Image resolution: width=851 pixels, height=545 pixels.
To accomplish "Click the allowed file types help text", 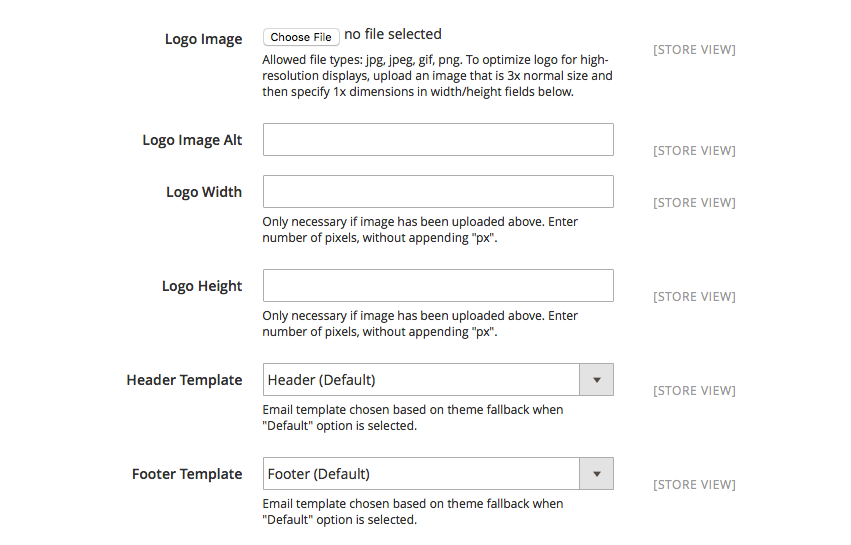I will [437, 76].
